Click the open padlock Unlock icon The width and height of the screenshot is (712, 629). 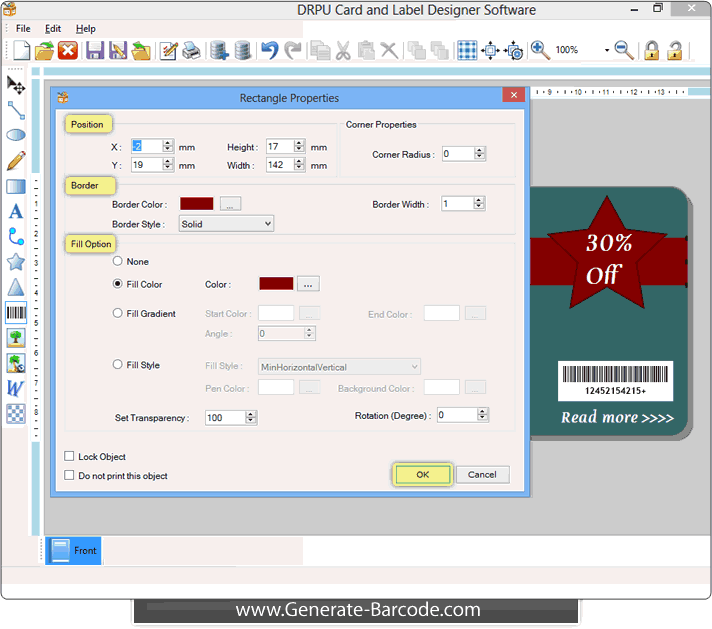pyautogui.click(x=674, y=50)
